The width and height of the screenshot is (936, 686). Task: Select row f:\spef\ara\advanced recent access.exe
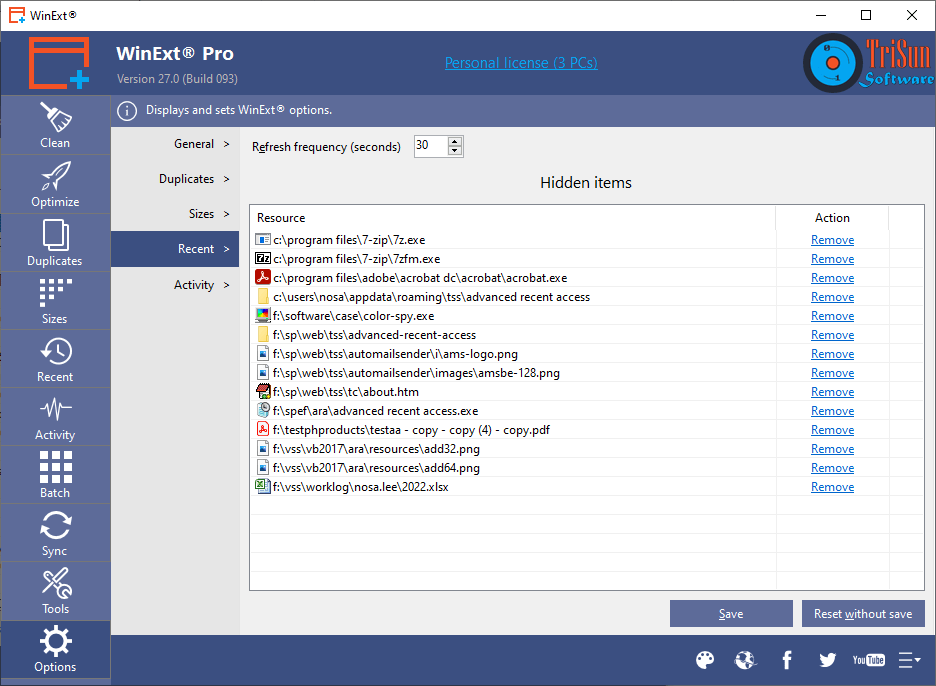point(587,411)
